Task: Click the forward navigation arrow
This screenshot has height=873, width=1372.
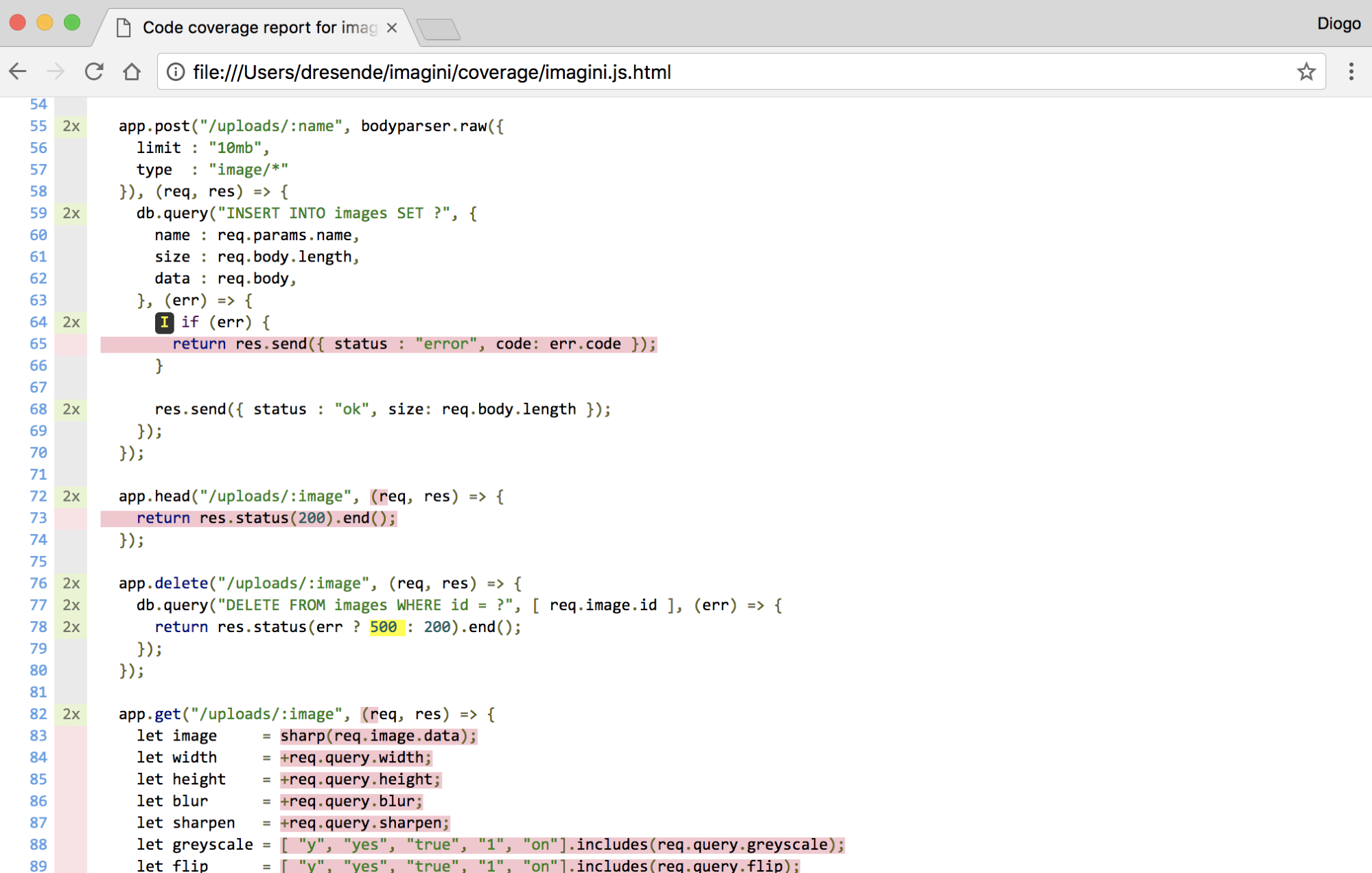Action: (x=56, y=71)
